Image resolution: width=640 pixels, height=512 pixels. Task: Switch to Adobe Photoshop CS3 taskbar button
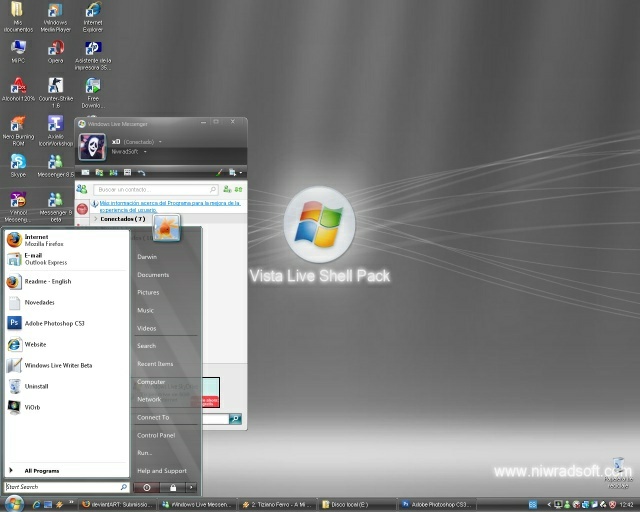(x=437, y=505)
